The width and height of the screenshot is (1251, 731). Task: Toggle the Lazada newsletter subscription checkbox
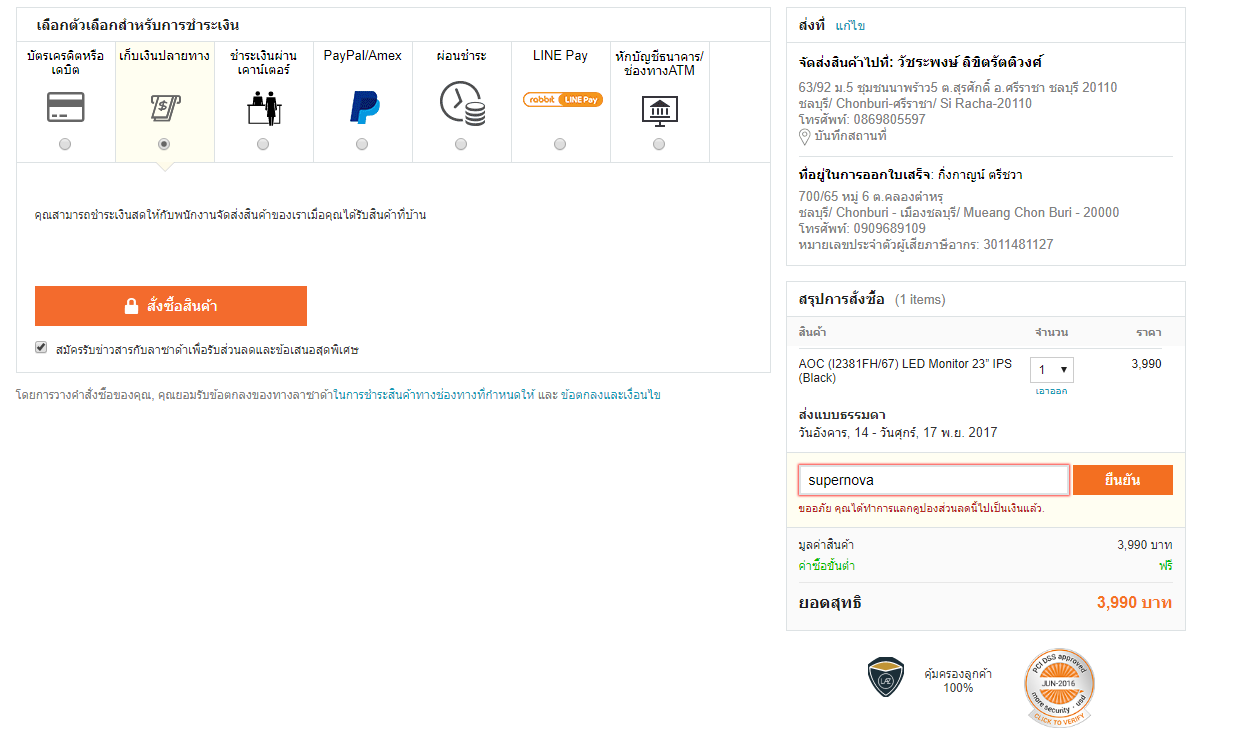(x=41, y=348)
